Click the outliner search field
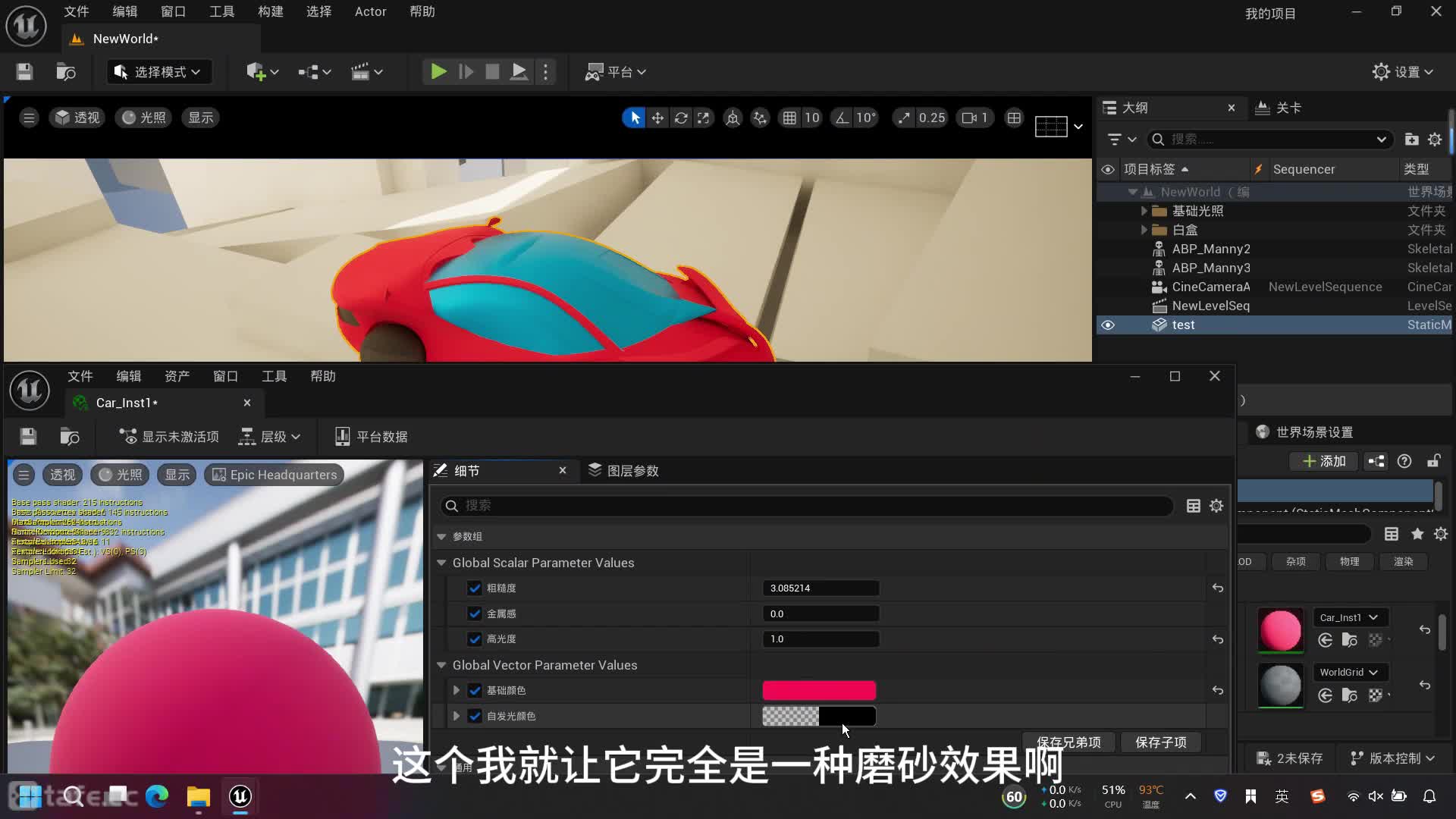1456x819 pixels. [x=1270, y=140]
